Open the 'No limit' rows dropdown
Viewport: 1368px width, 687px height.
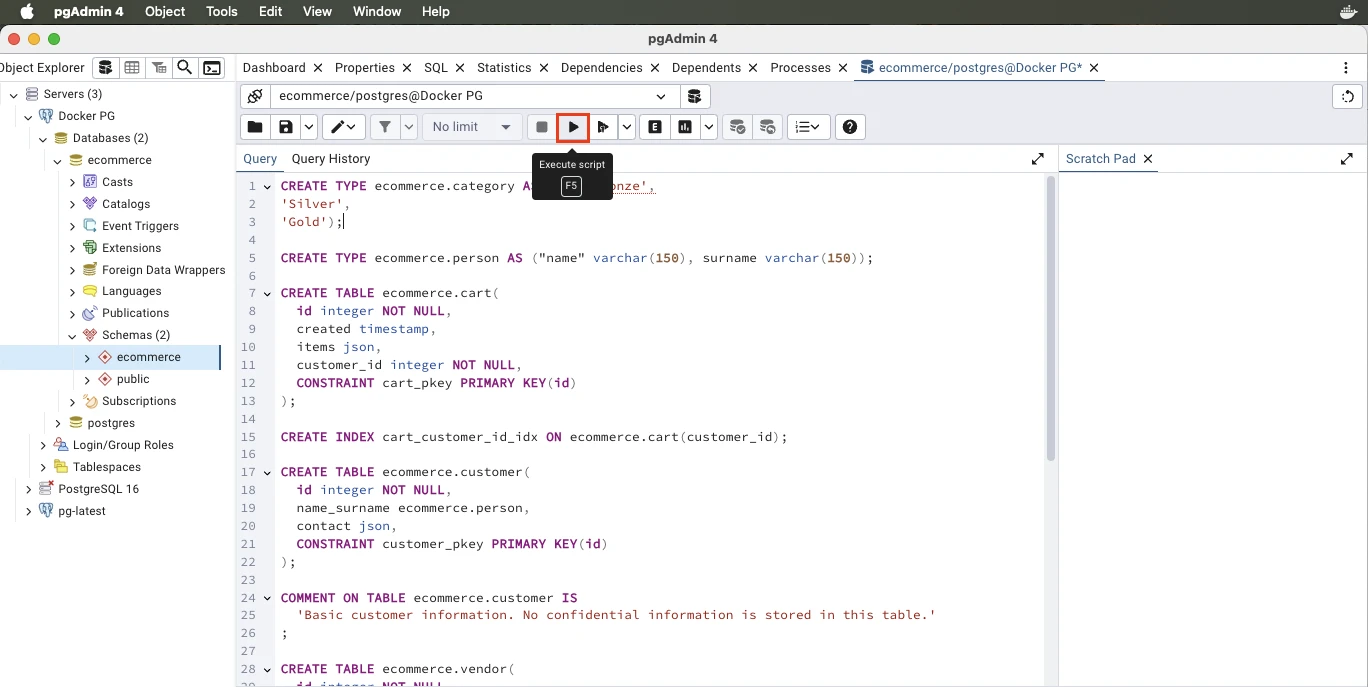point(472,127)
